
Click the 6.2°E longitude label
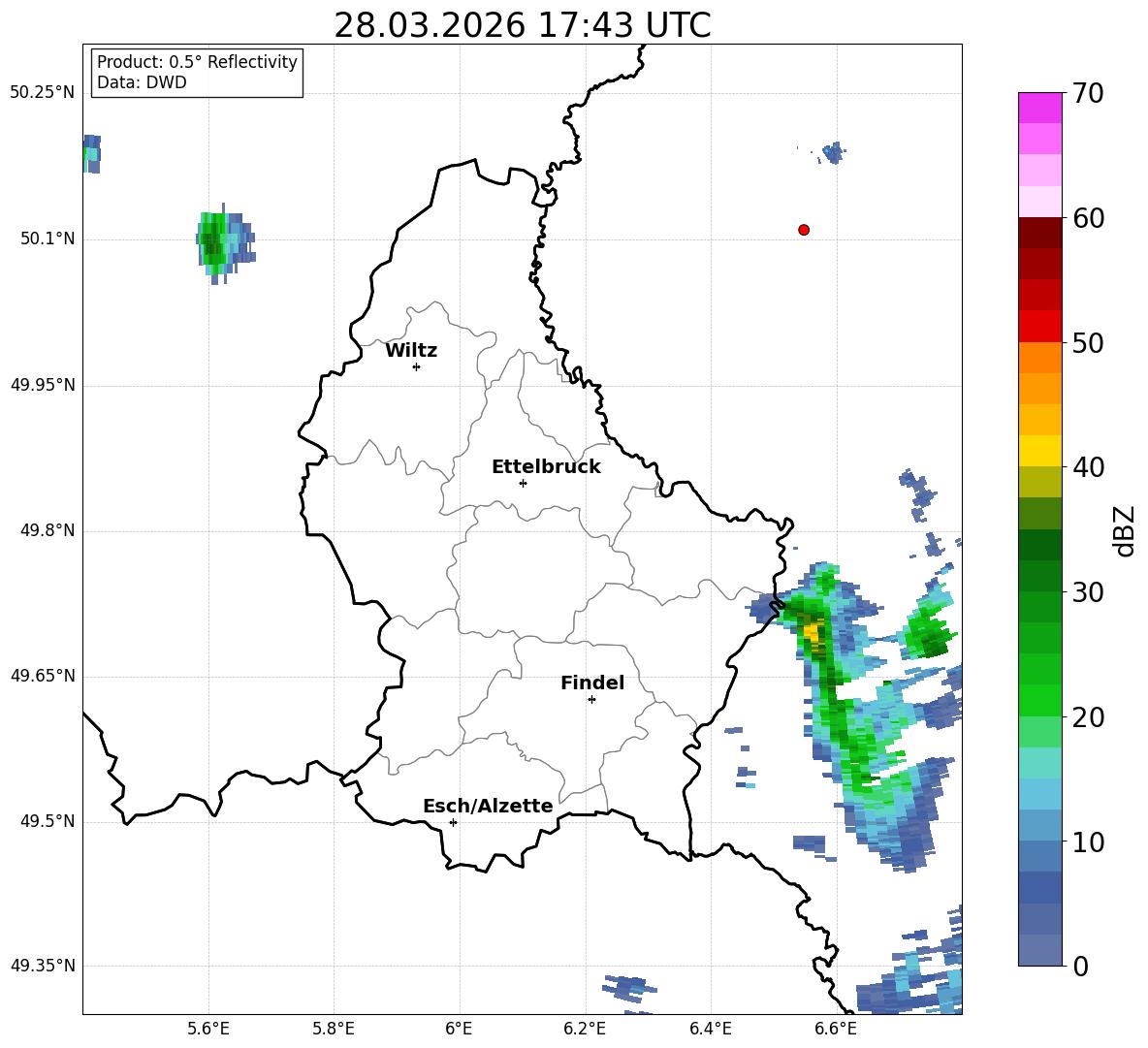point(585,1029)
